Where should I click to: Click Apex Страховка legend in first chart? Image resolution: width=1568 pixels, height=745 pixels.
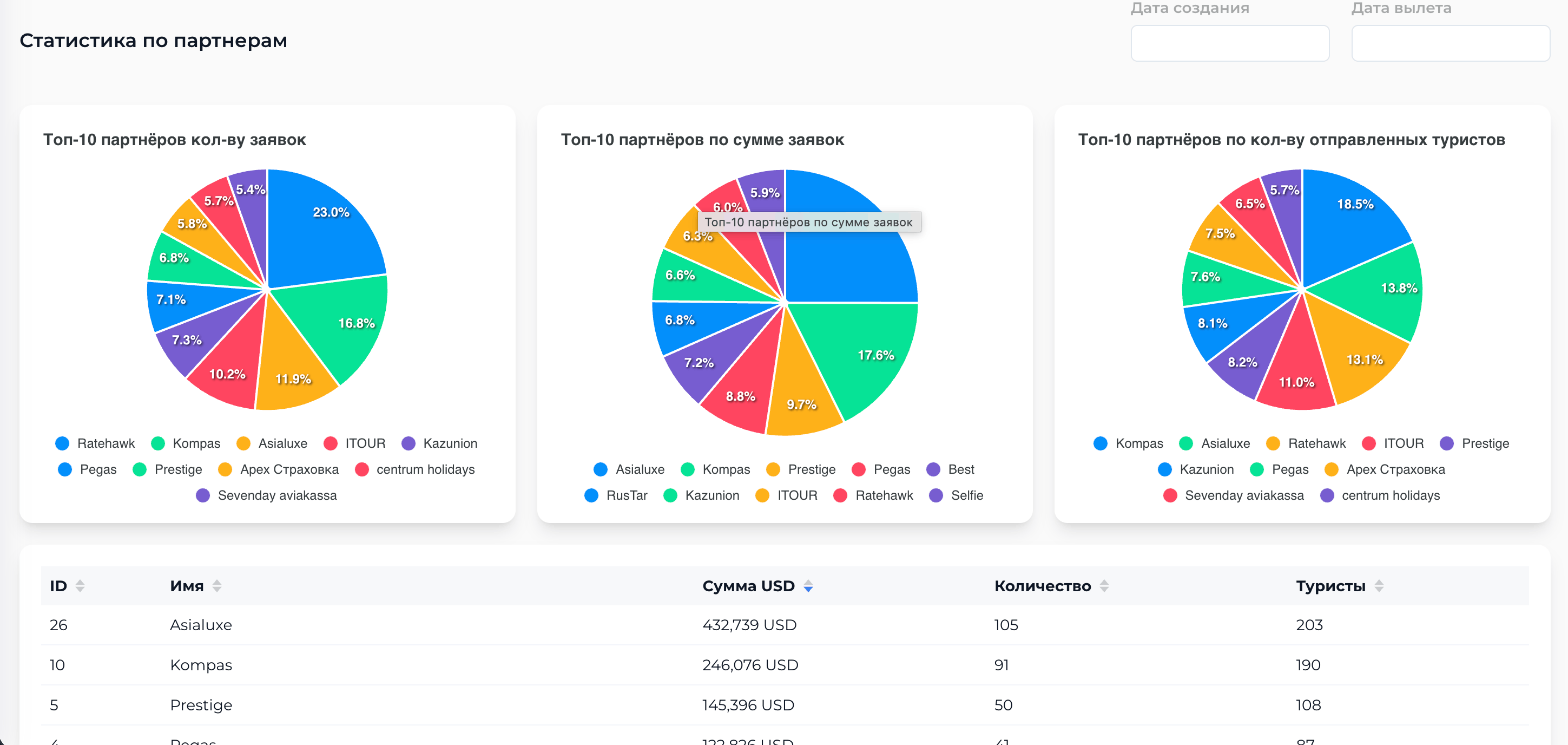(278, 469)
